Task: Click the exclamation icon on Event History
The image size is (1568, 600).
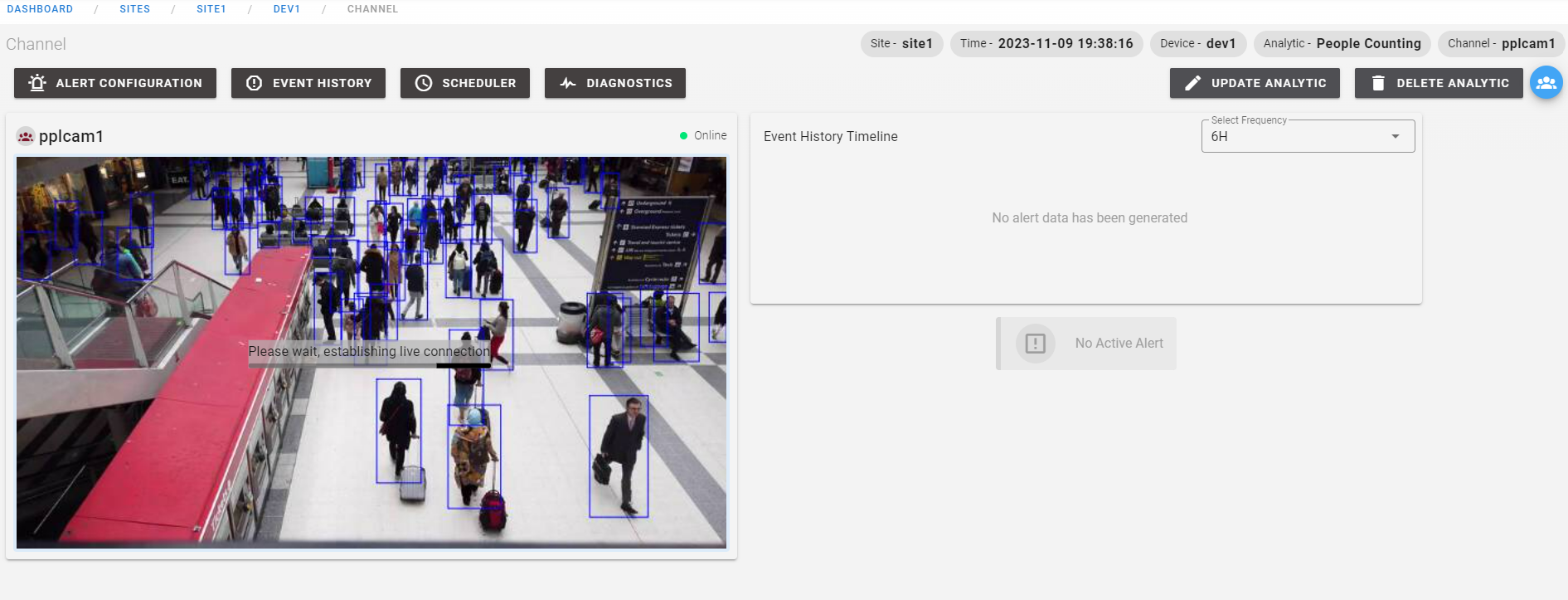Action: point(255,83)
